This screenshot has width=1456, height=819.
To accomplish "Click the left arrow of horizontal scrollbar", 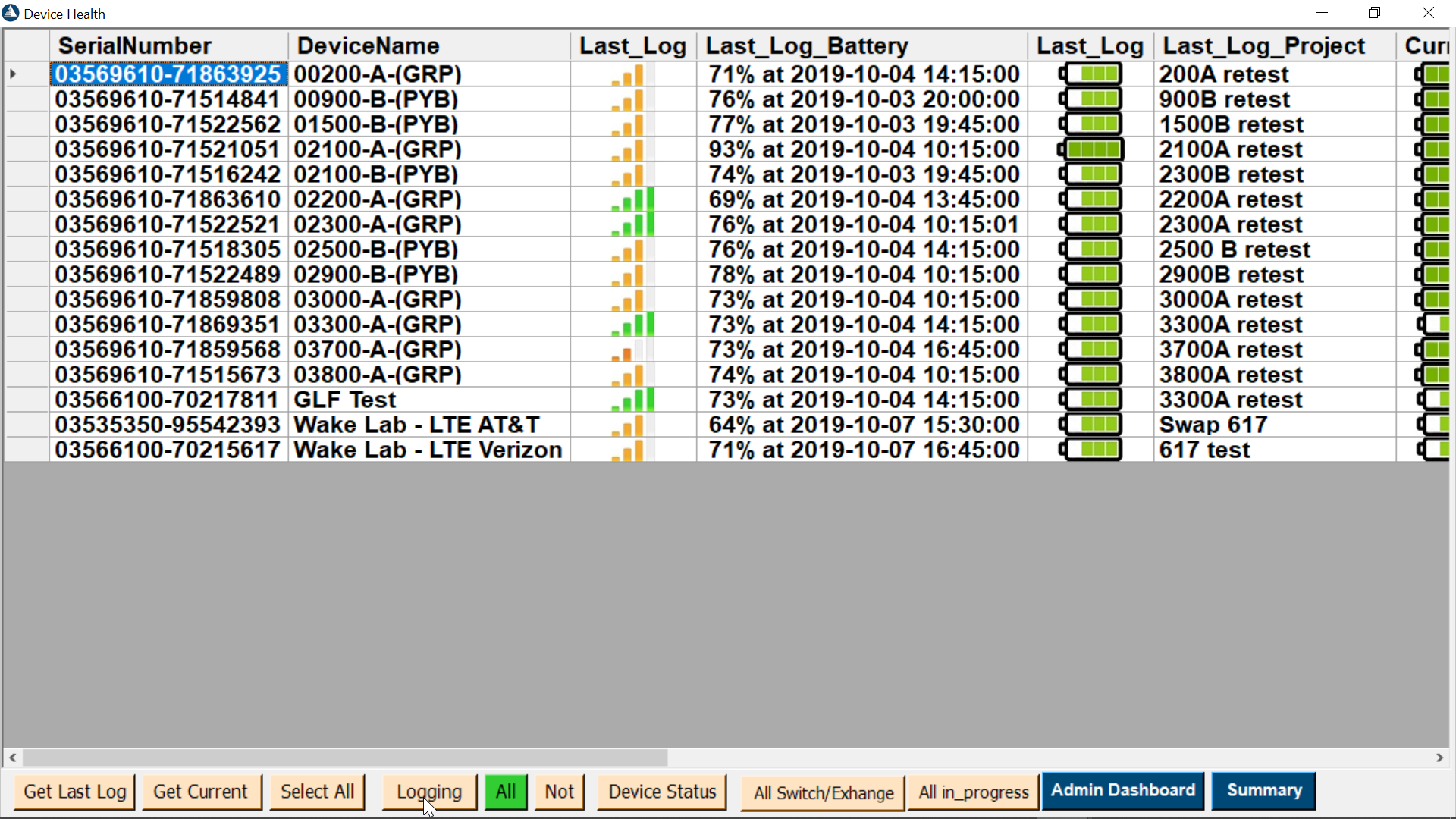I will click(13, 758).
